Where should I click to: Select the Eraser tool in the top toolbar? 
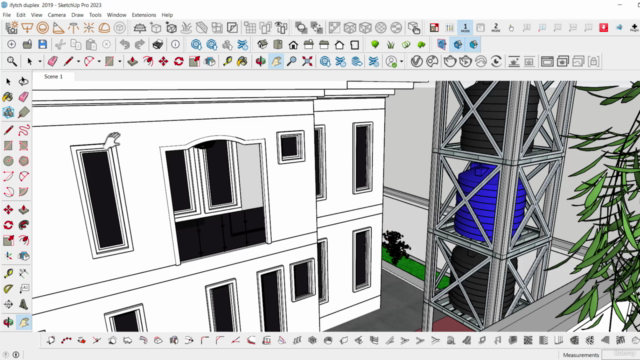(53, 61)
